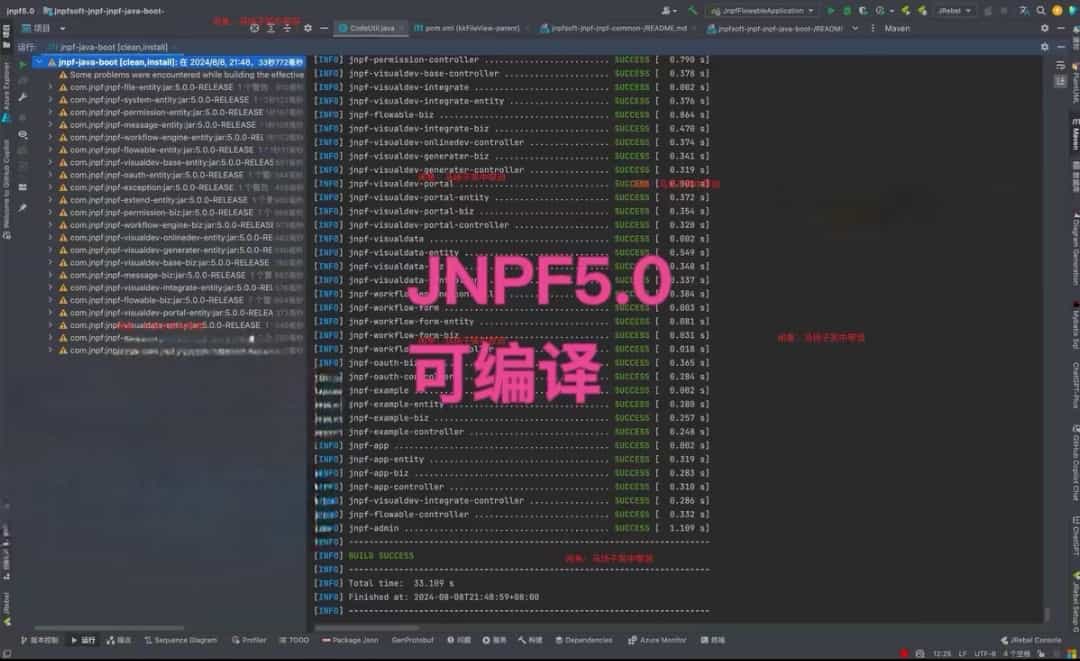
Task: Open the JRebel Console tool window
Action: pyautogui.click(x=1030, y=640)
